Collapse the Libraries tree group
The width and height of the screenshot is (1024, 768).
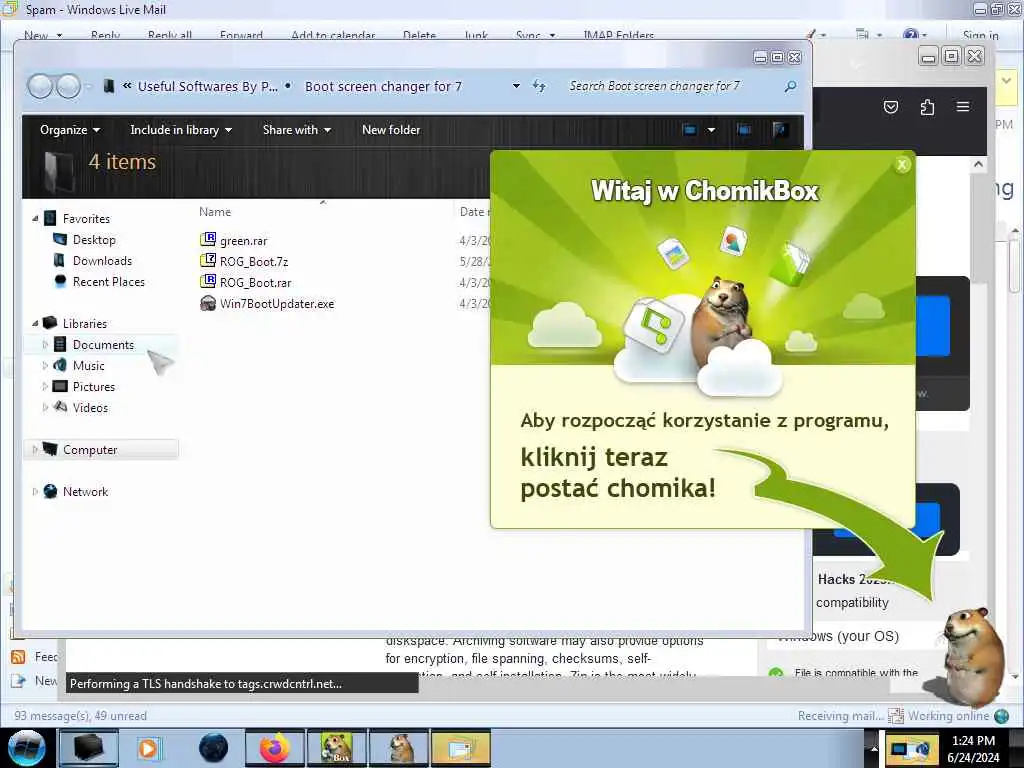[35, 323]
